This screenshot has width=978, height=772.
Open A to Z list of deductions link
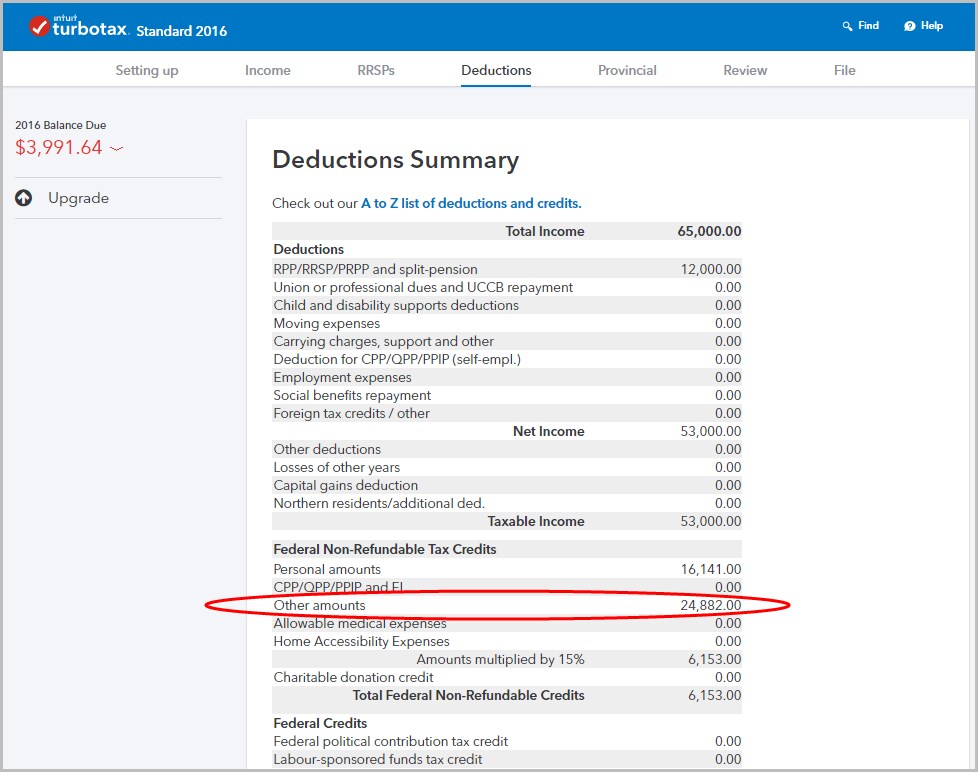(471, 203)
